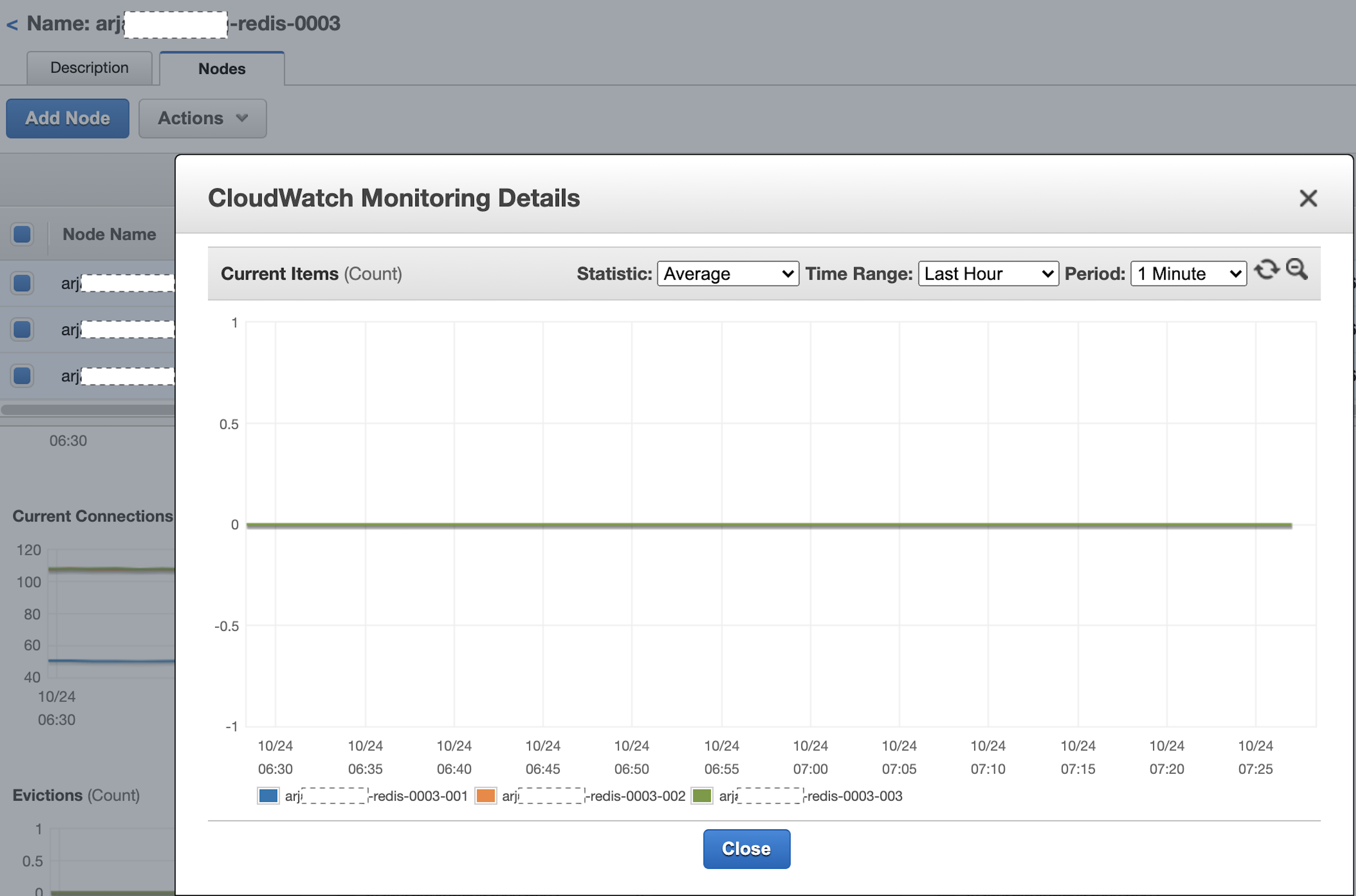Viewport: 1356px width, 896px height.
Task: Switch to the Description tab
Action: tap(89, 68)
